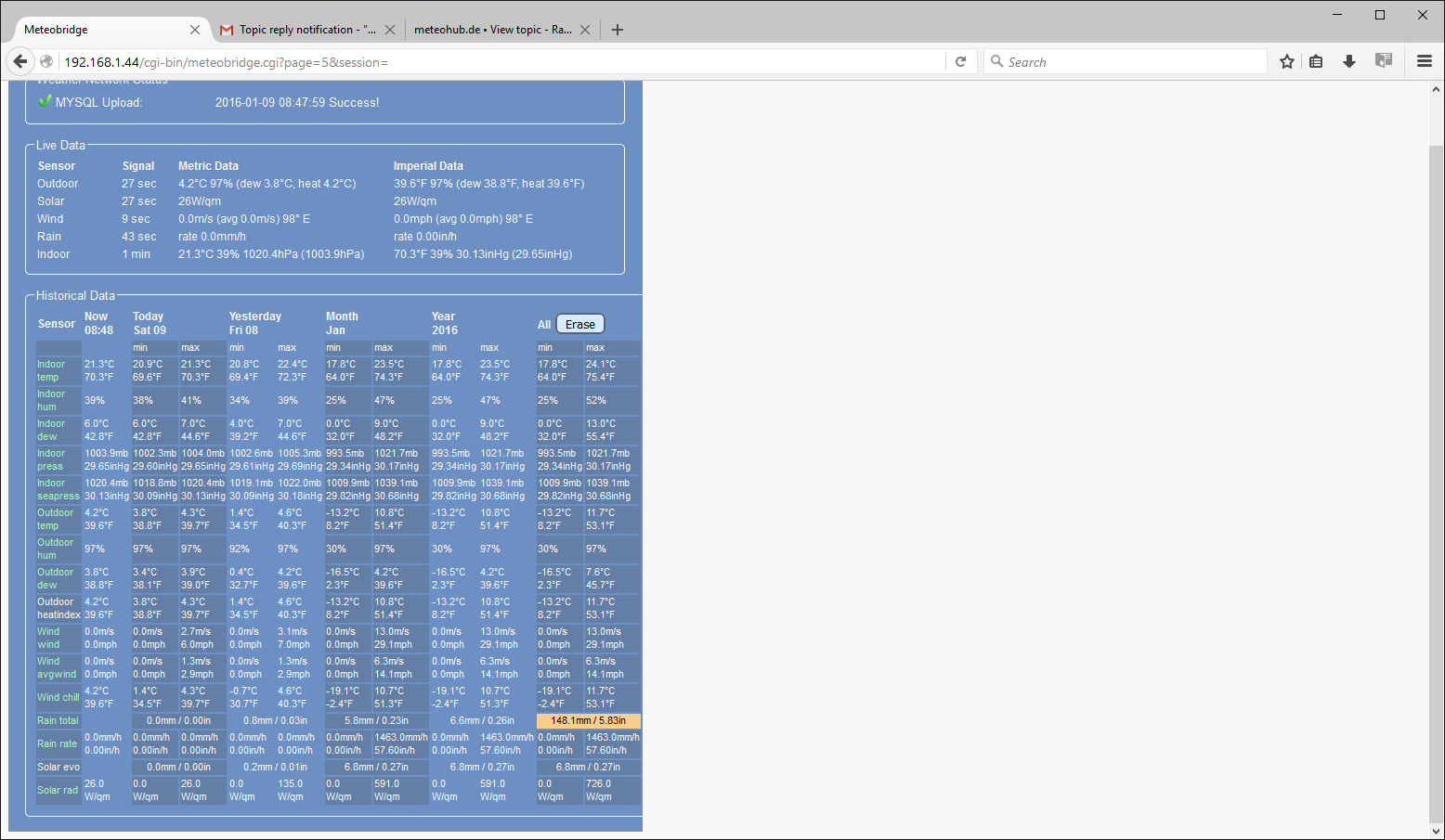The height and width of the screenshot is (840, 1445).
Task: Open the hamburger menu in the toolbar
Action: click(1424, 62)
